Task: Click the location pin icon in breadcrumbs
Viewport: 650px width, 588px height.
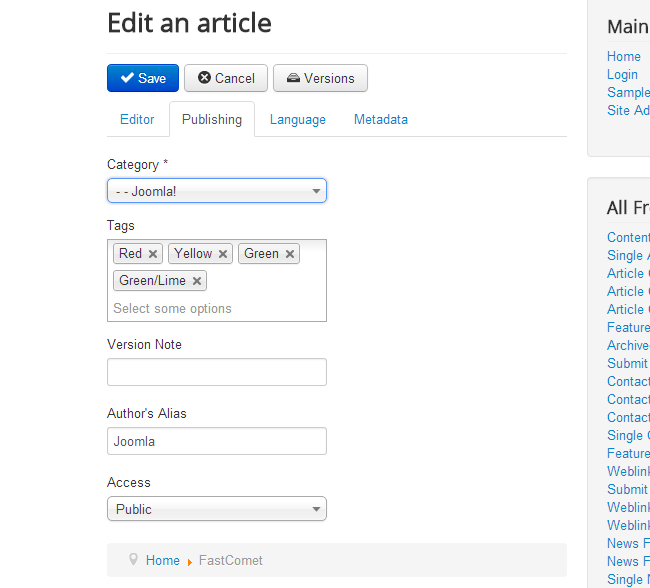Action: point(133,560)
